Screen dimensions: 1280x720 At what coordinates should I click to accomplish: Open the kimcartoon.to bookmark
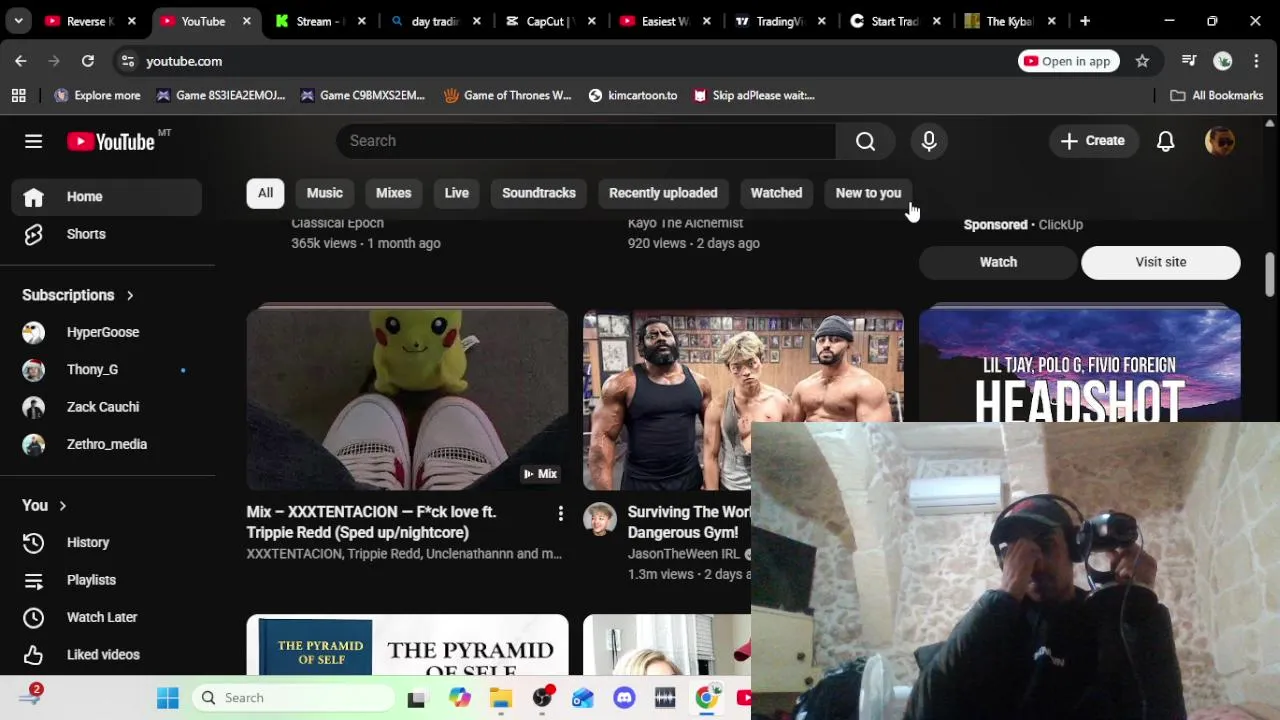point(633,95)
